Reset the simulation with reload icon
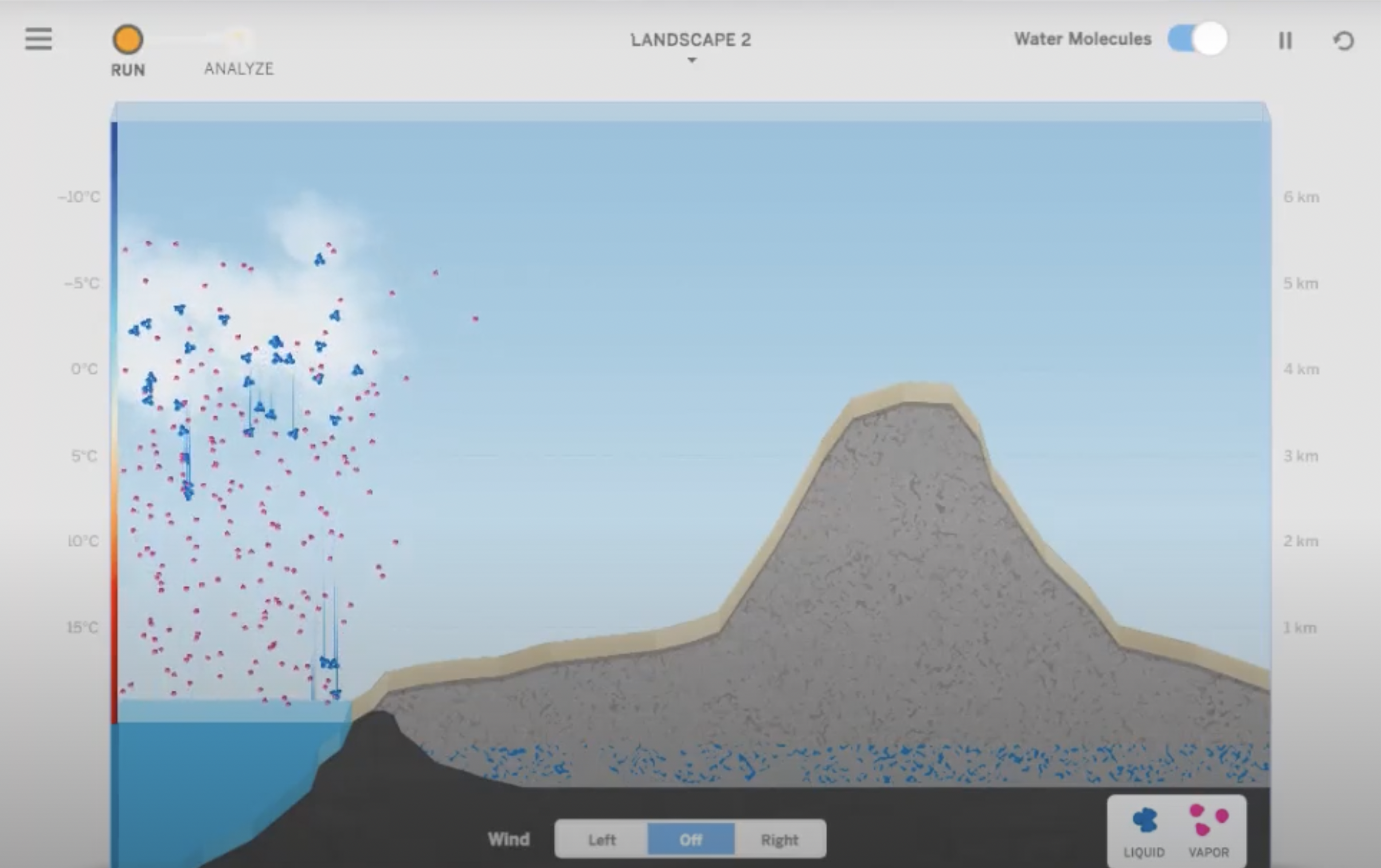 click(1343, 41)
